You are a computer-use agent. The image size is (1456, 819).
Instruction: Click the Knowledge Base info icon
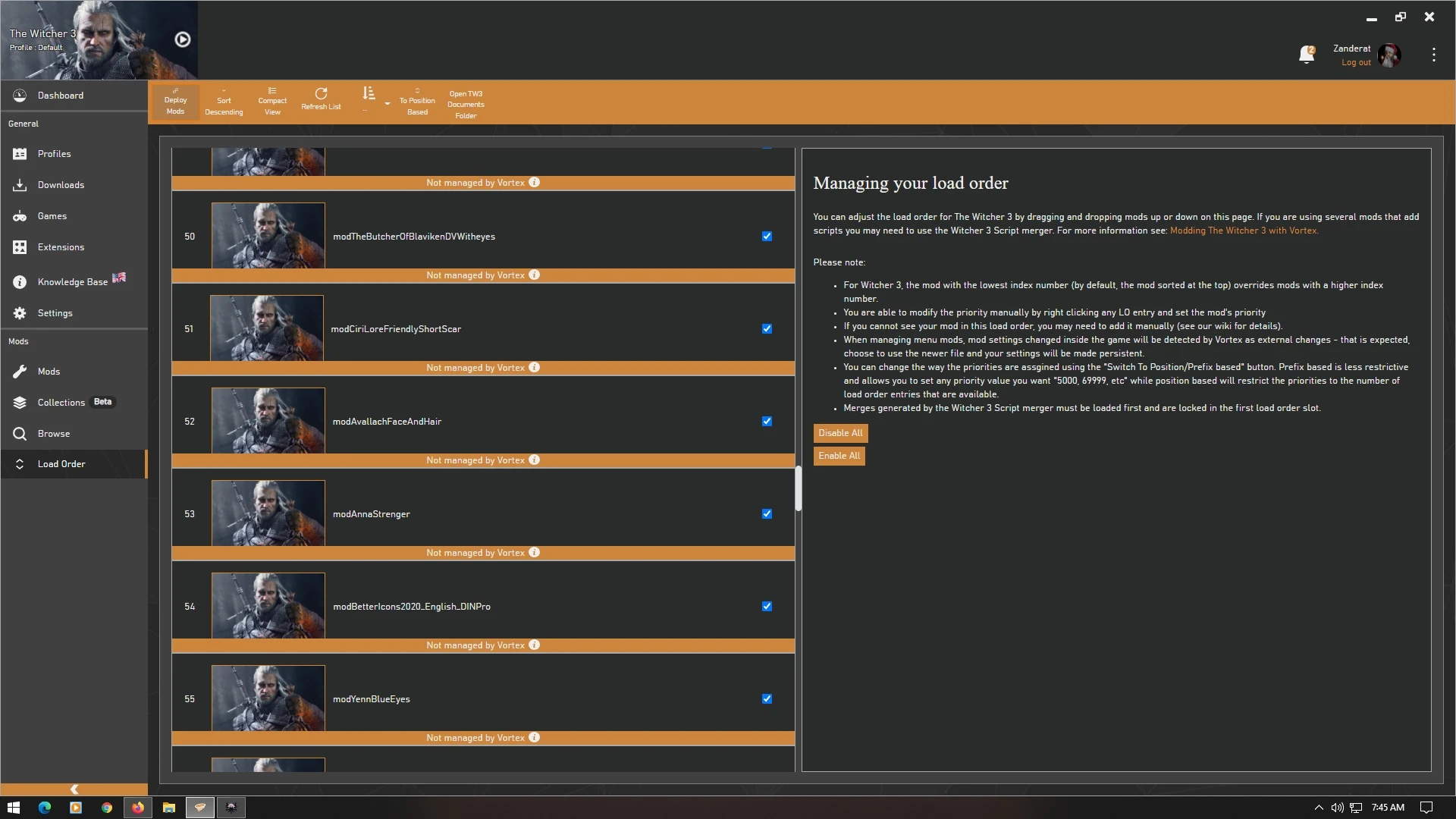coord(20,282)
